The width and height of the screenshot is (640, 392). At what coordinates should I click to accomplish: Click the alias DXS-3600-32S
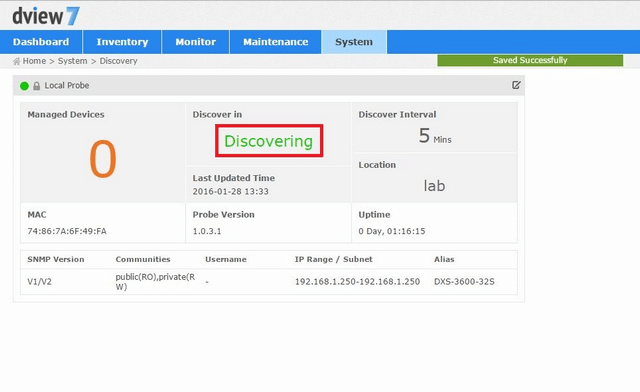pos(464,282)
